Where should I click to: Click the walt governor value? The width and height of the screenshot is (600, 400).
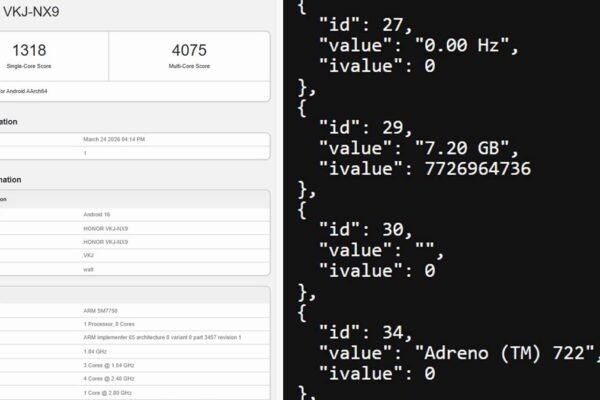pos(88,269)
